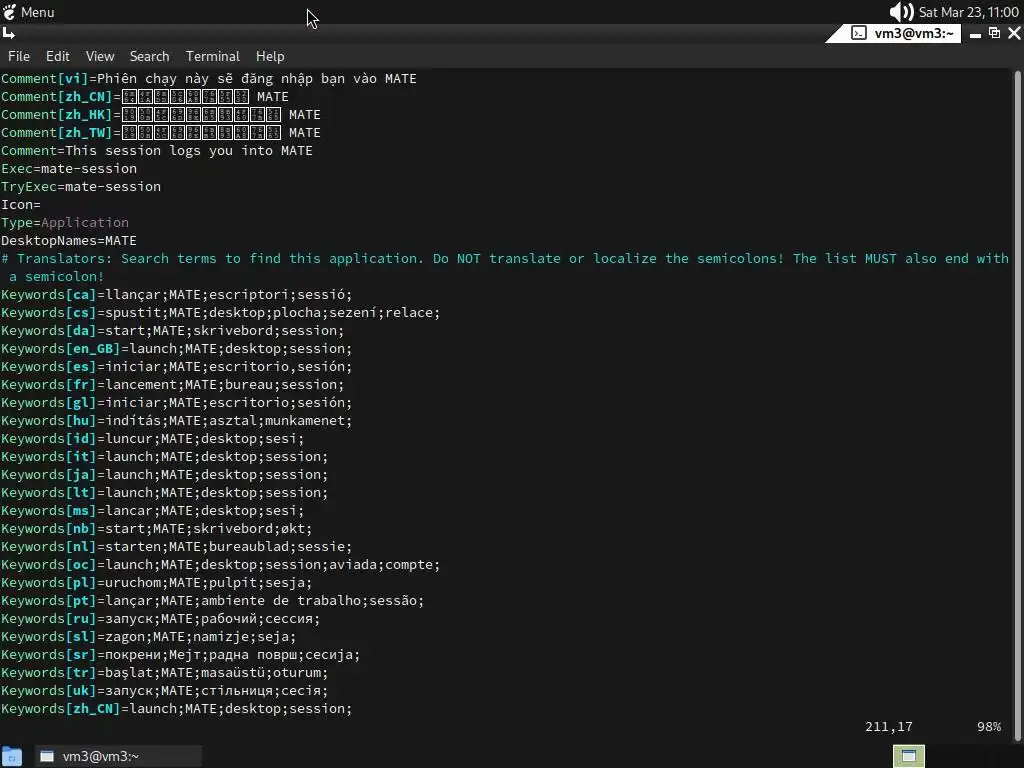Viewport: 1024px width, 768px height.
Task: Click the Keywords[cs] line
Action: click(221, 313)
